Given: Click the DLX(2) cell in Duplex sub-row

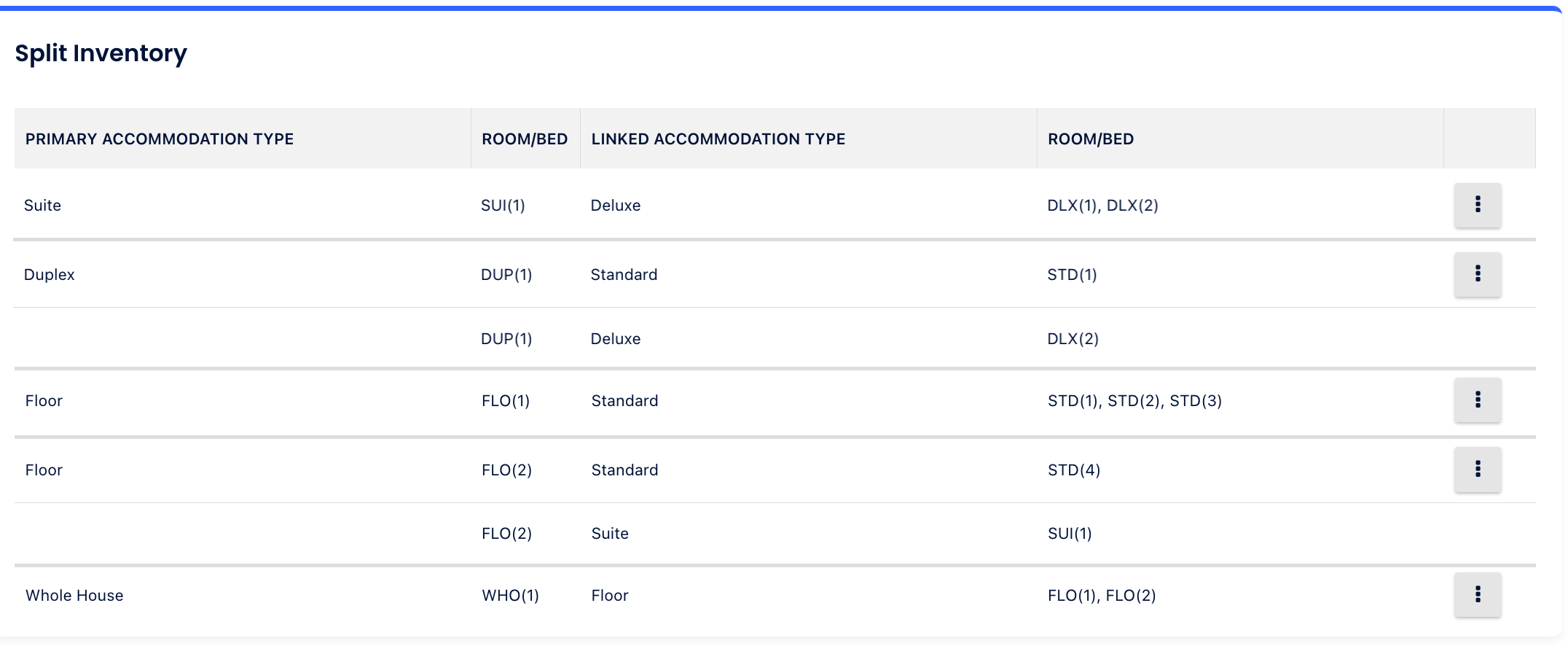Looking at the screenshot, I should click(x=1073, y=339).
